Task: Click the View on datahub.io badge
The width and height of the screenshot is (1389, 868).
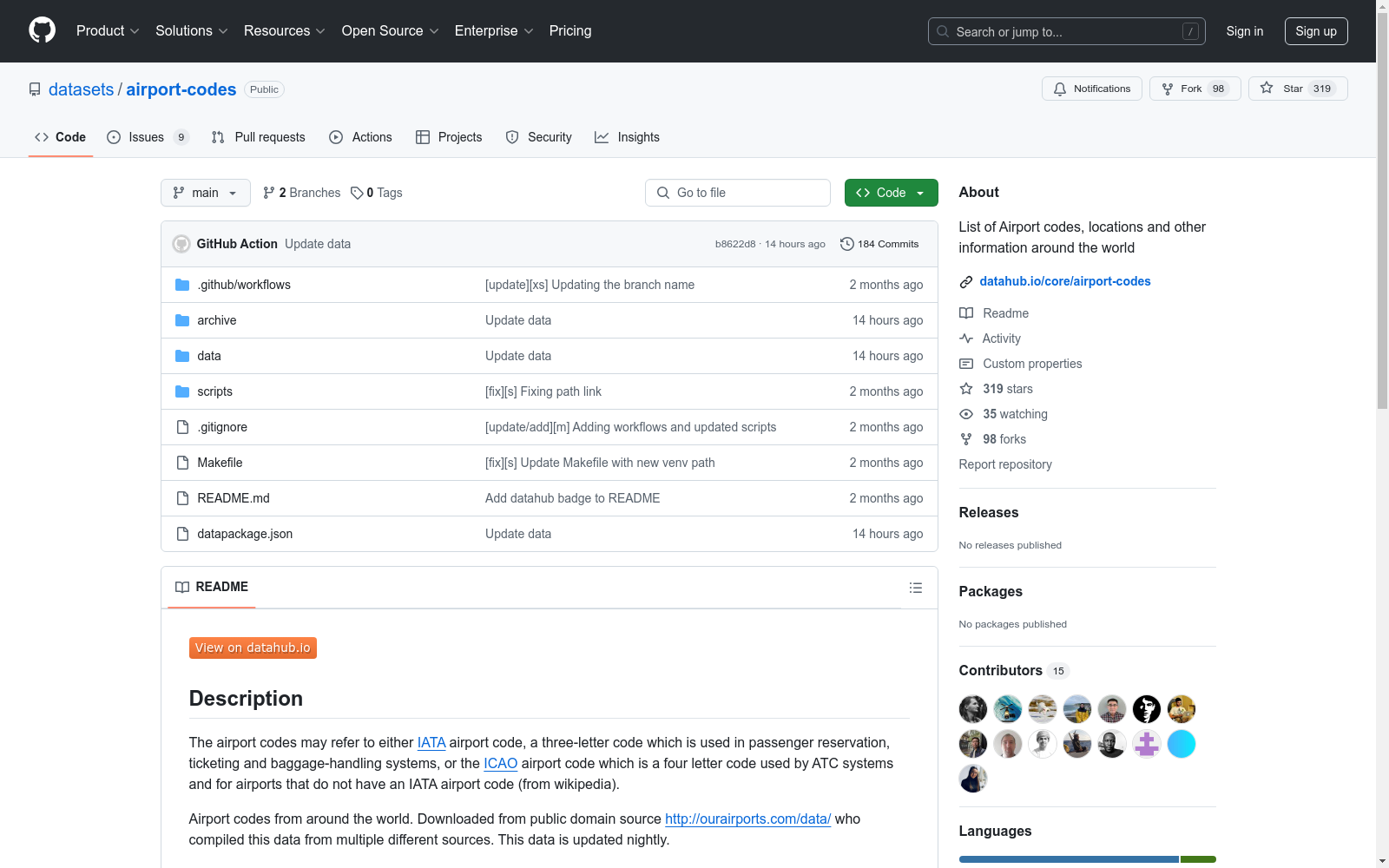Action: pyautogui.click(x=253, y=648)
